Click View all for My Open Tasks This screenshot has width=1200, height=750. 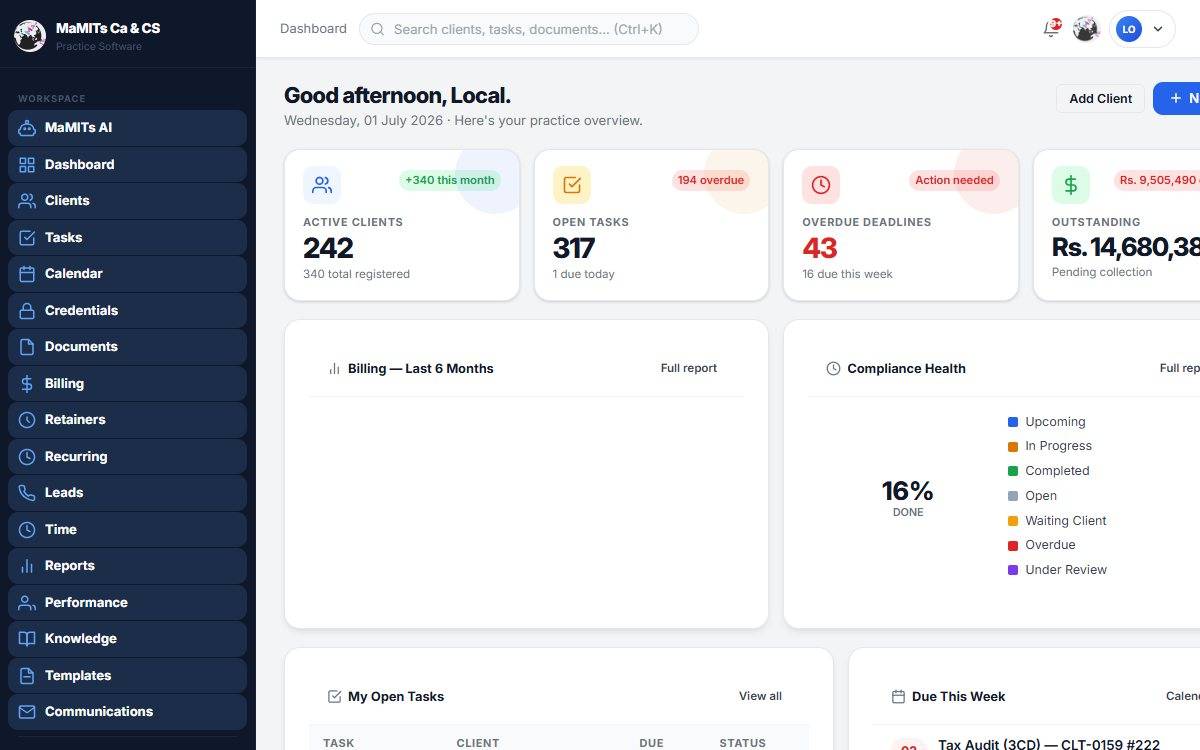coord(760,696)
